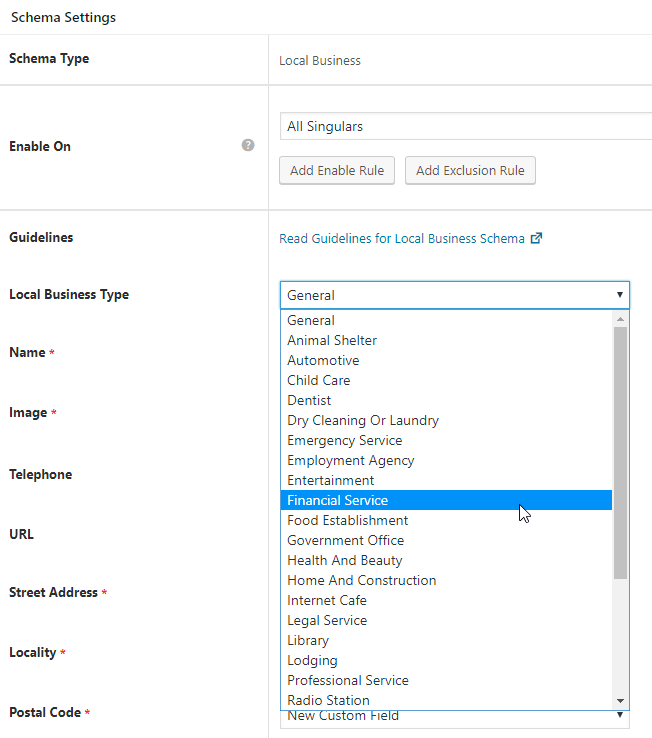Click Add Enable Rule button

click(337, 170)
